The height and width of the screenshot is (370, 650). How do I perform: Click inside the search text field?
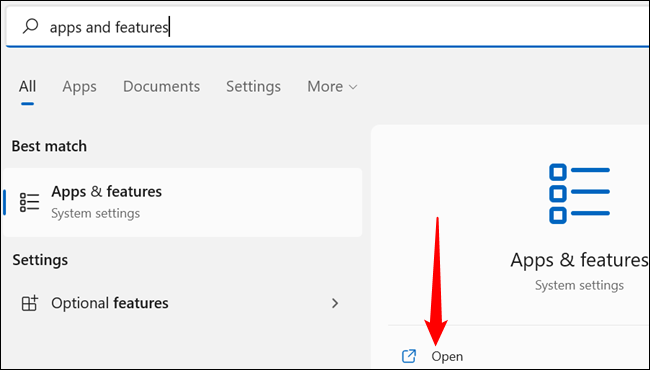pyautogui.click(x=327, y=27)
